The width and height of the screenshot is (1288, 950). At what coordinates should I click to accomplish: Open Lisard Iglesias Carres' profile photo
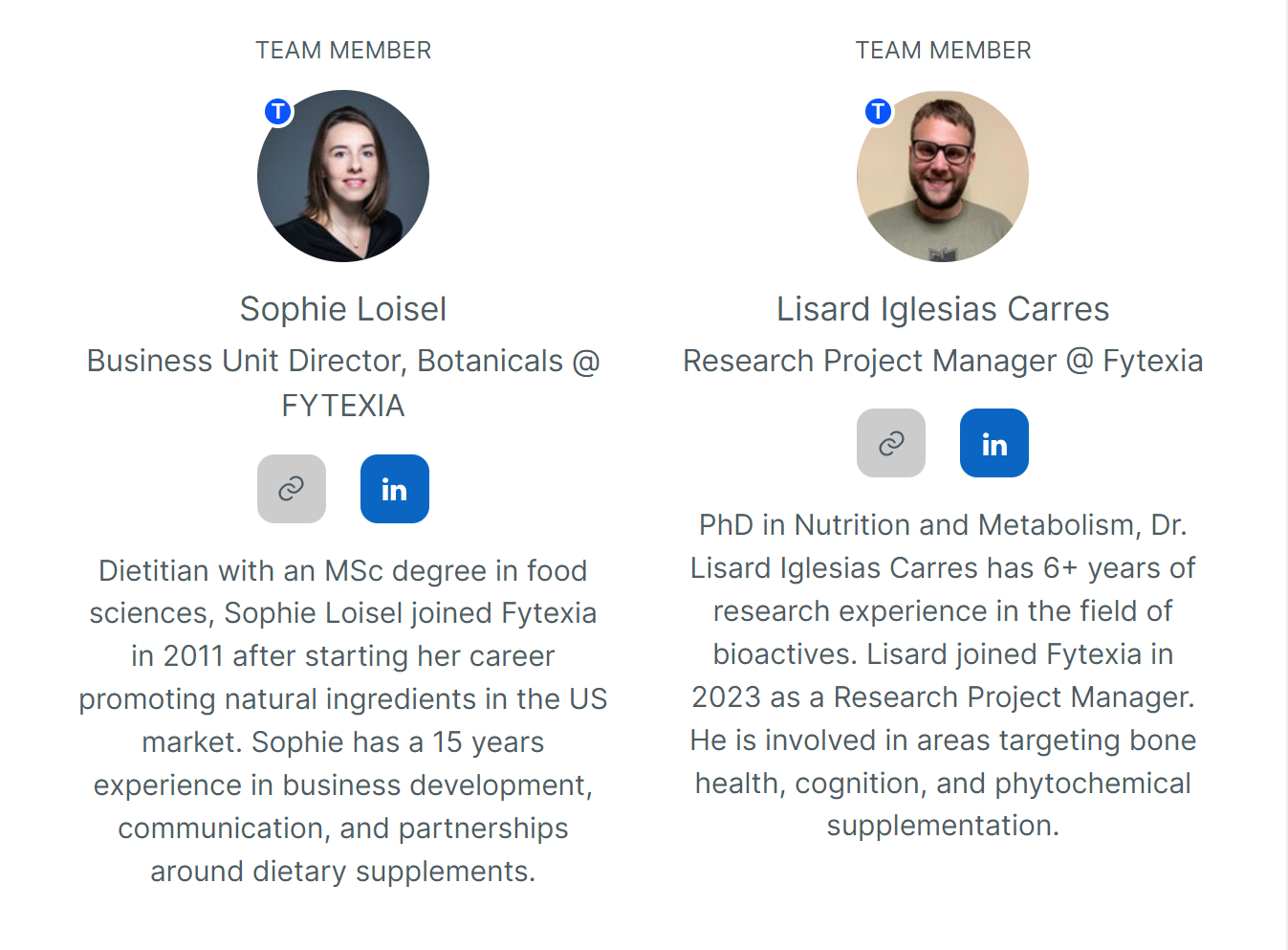[943, 176]
